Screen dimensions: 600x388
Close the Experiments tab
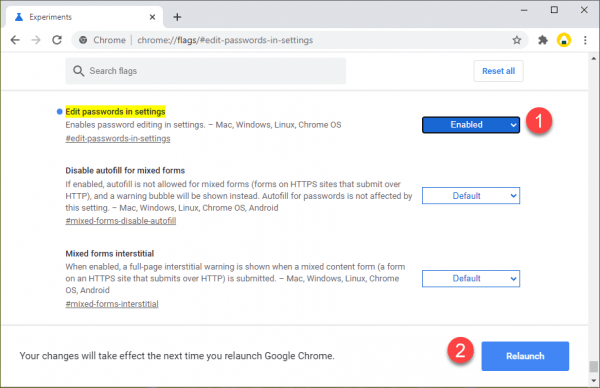[152, 17]
